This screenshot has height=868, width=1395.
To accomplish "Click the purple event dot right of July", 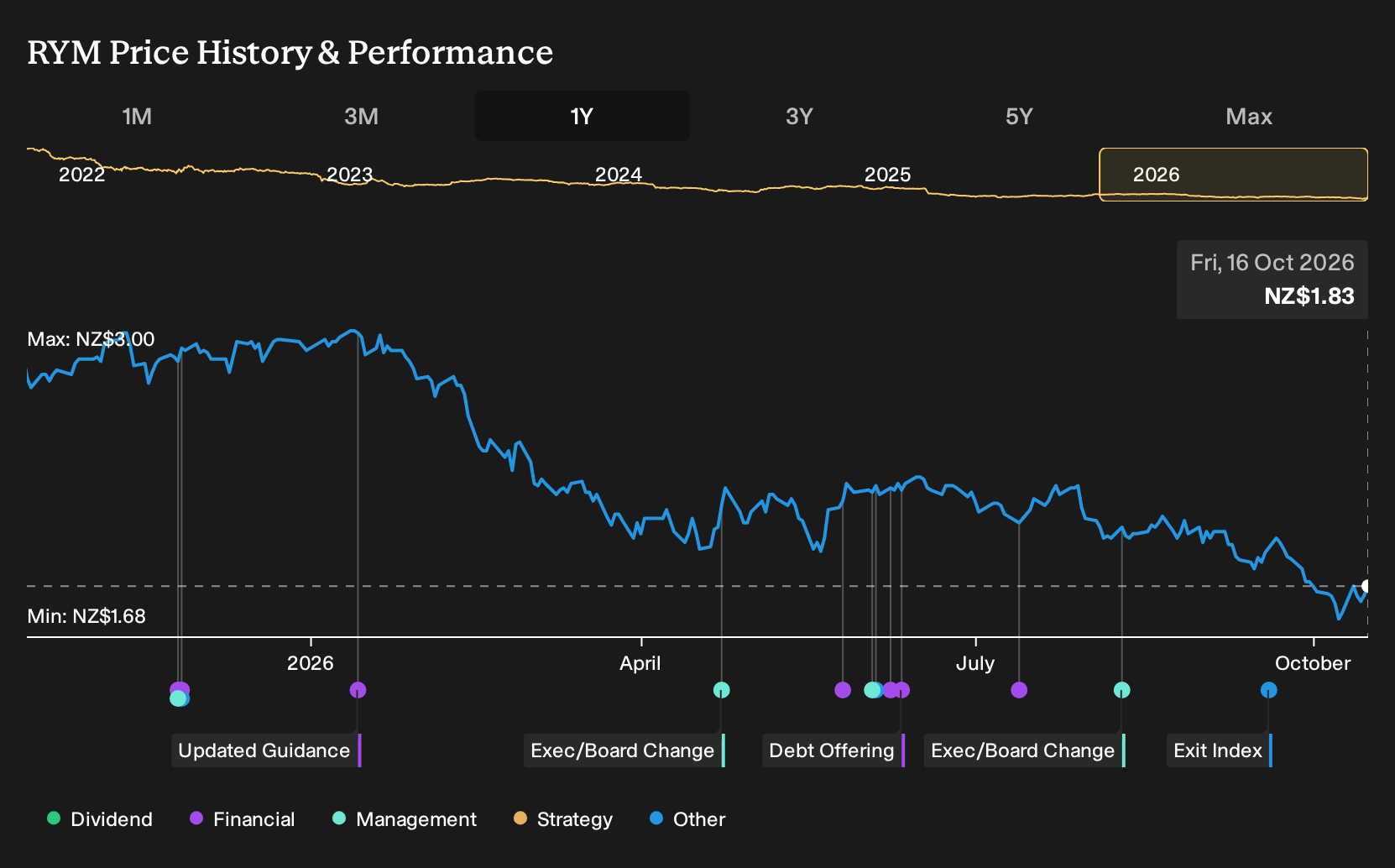I will pos(1019,690).
